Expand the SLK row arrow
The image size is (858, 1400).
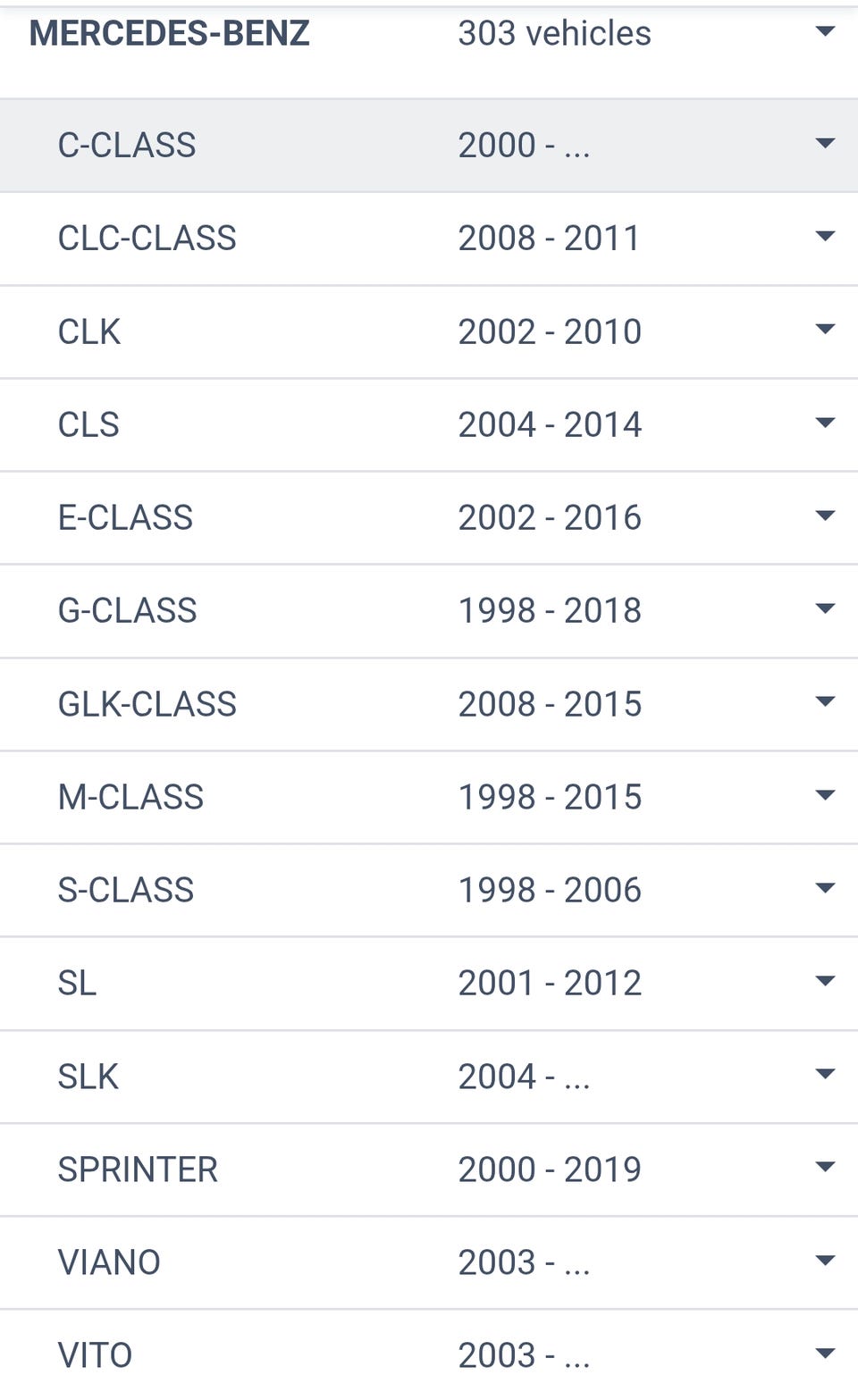(825, 1074)
